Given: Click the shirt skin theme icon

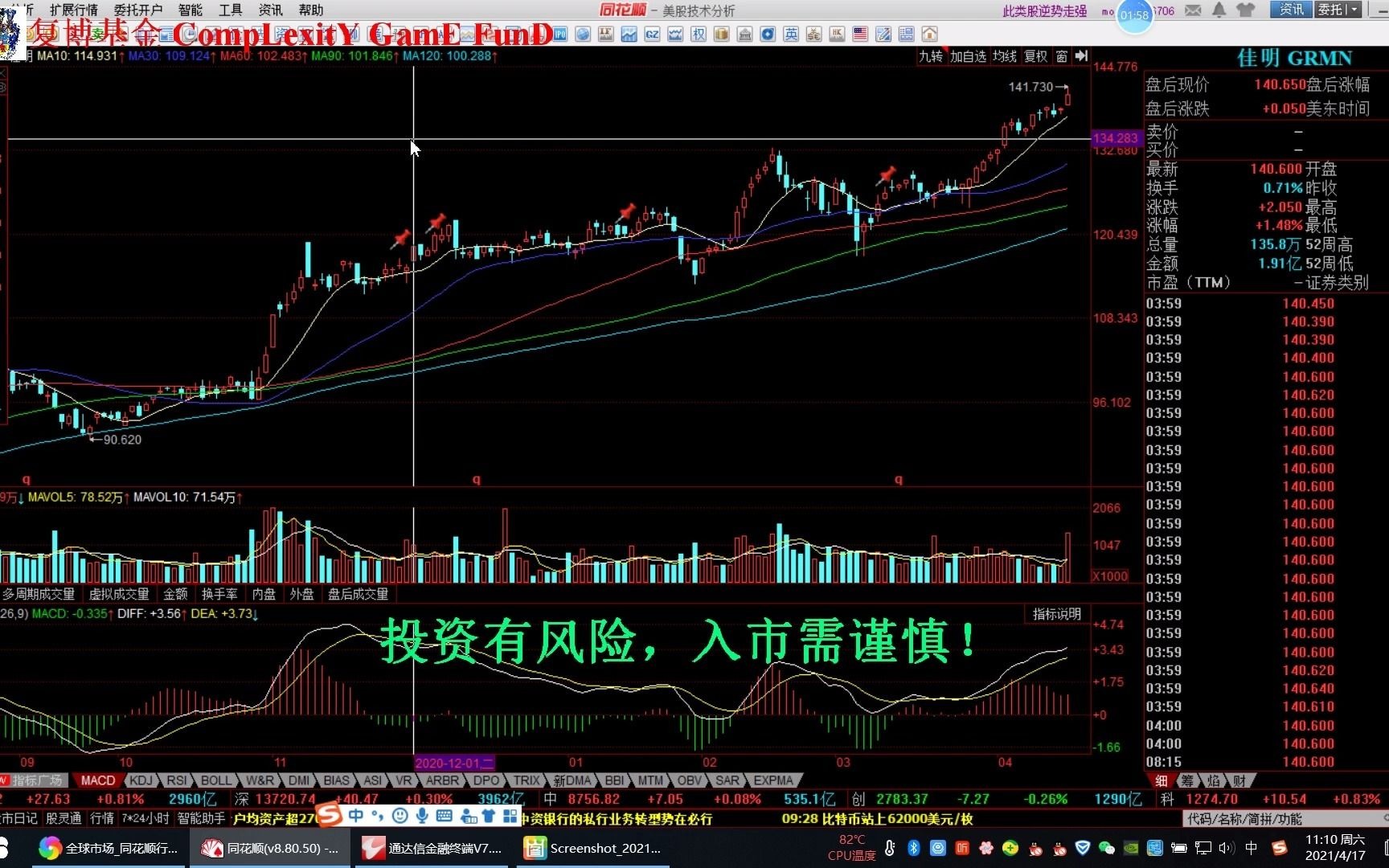Looking at the screenshot, I should click(1246, 10).
